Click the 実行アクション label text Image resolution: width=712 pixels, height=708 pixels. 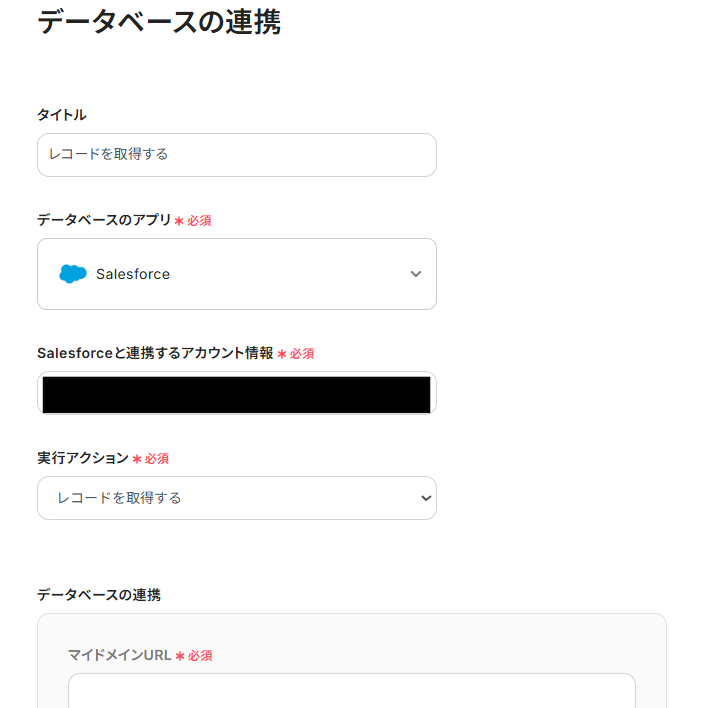[x=83, y=458]
